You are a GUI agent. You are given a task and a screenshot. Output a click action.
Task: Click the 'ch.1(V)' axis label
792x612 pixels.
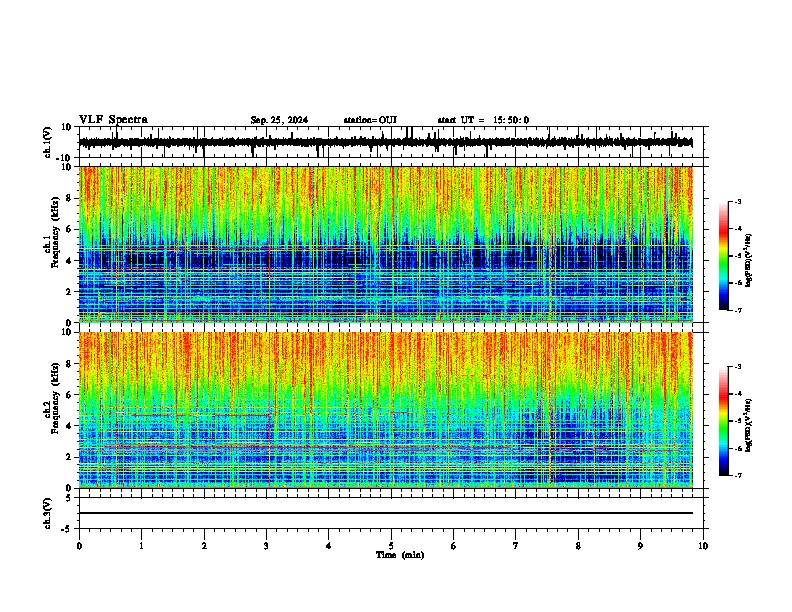click(x=48, y=142)
